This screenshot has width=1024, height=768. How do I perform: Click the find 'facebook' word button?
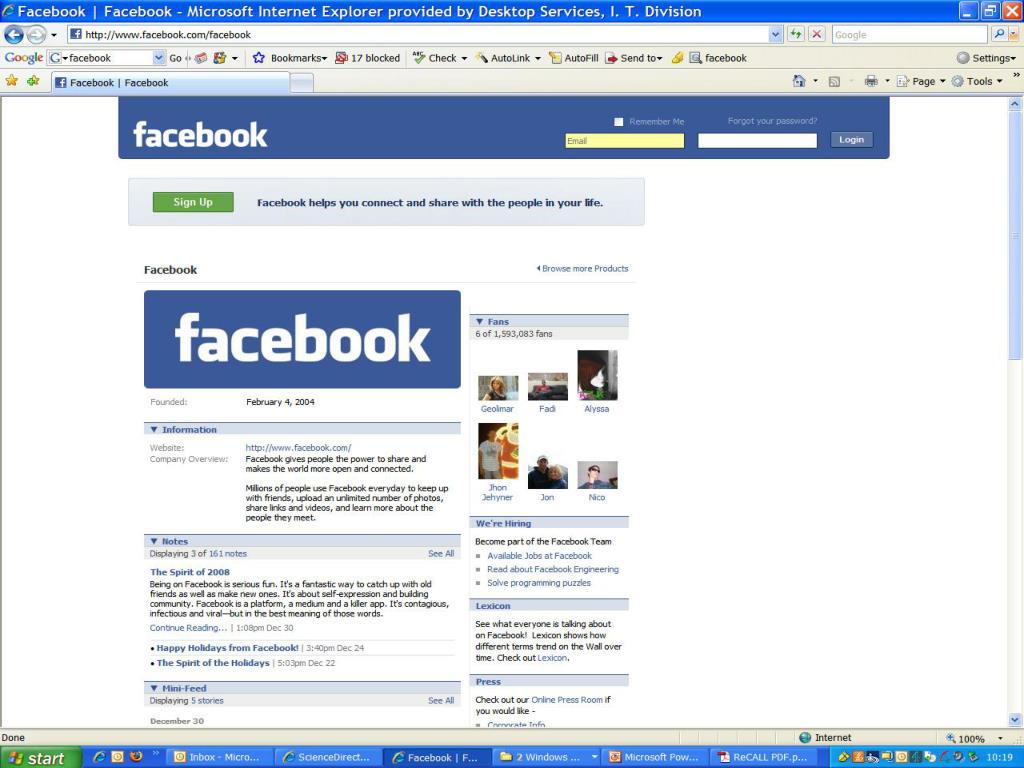pos(718,58)
